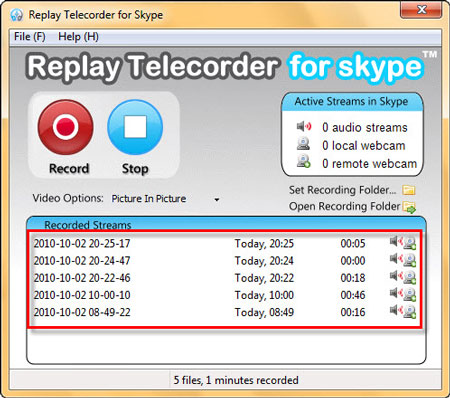Click the audio icon on the 20-24-47 row
This screenshot has height=398, width=450.
coord(396,258)
